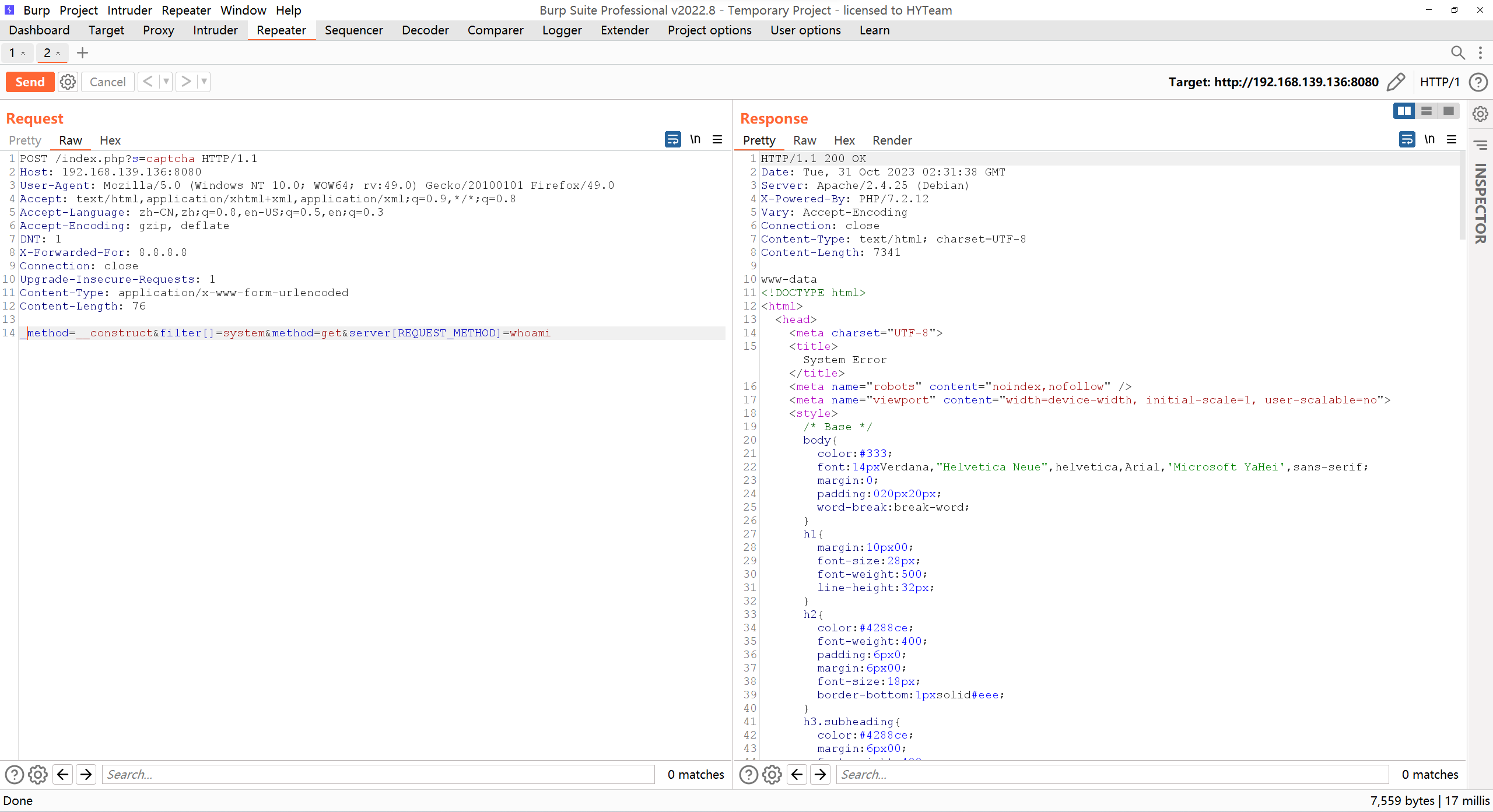Jump to the previous match in Request search

[x=63, y=775]
